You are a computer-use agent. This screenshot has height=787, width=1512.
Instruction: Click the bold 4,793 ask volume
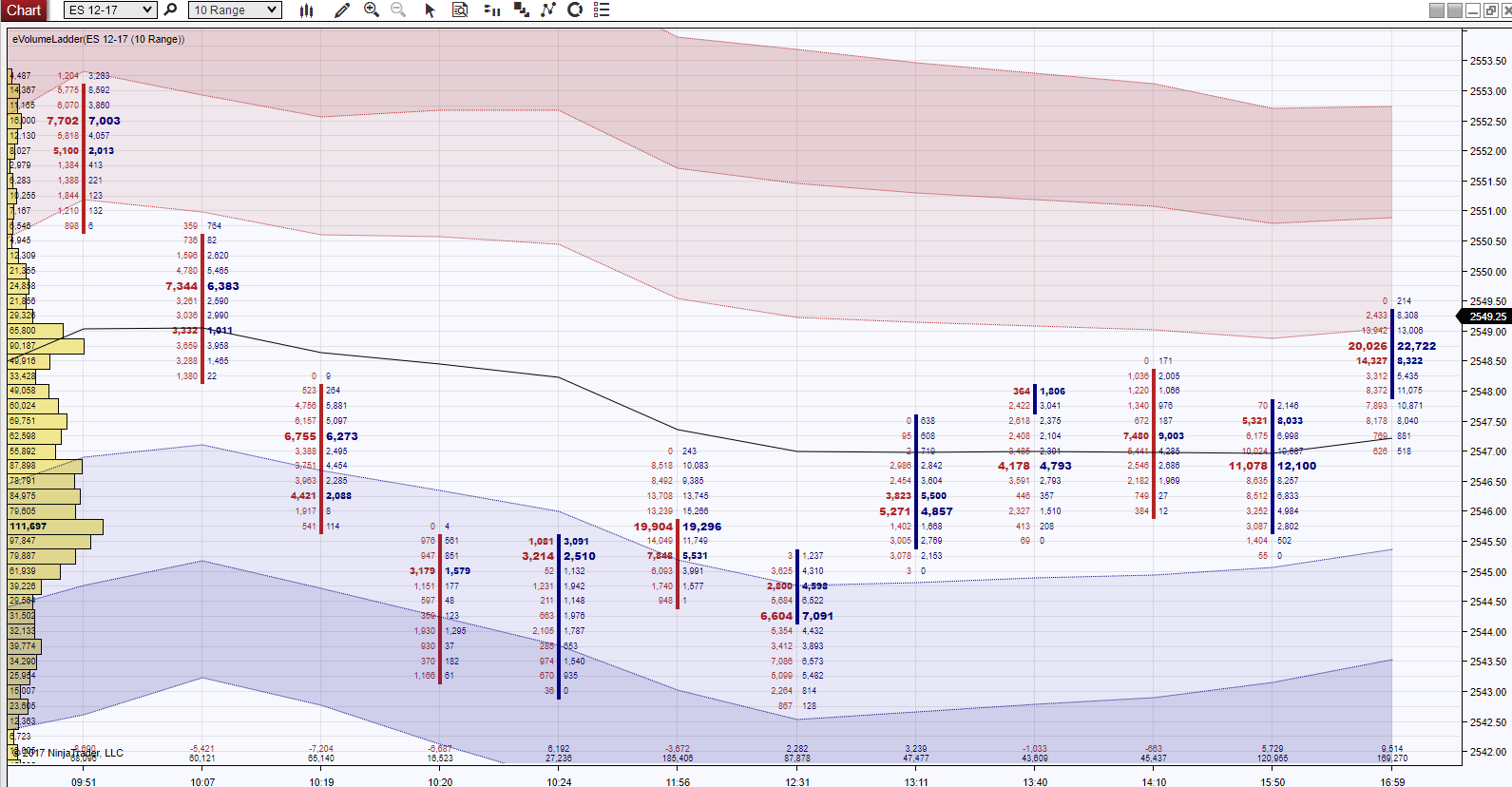pyautogui.click(x=1056, y=466)
